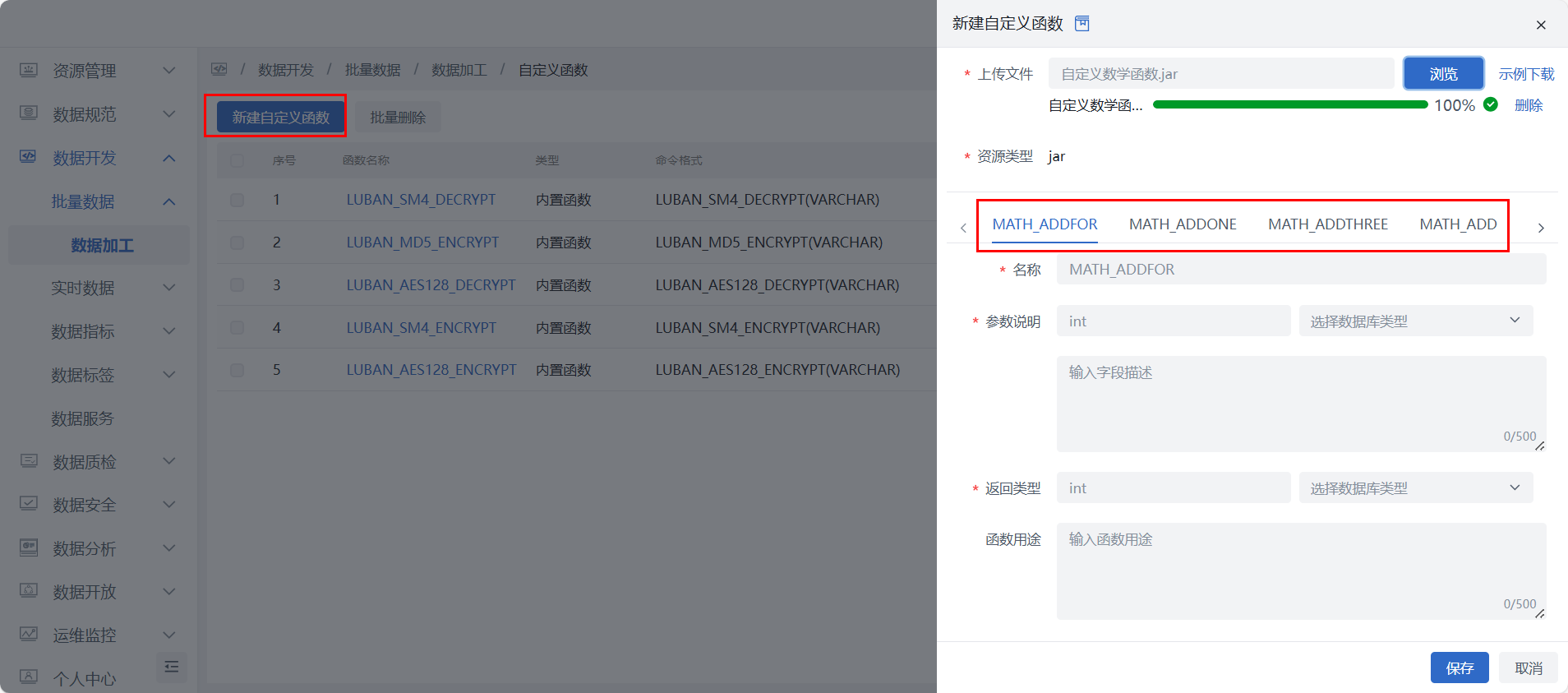Expand the 数据规范 menu
Viewport: 1568px width, 693px height.
pyautogui.click(x=168, y=113)
